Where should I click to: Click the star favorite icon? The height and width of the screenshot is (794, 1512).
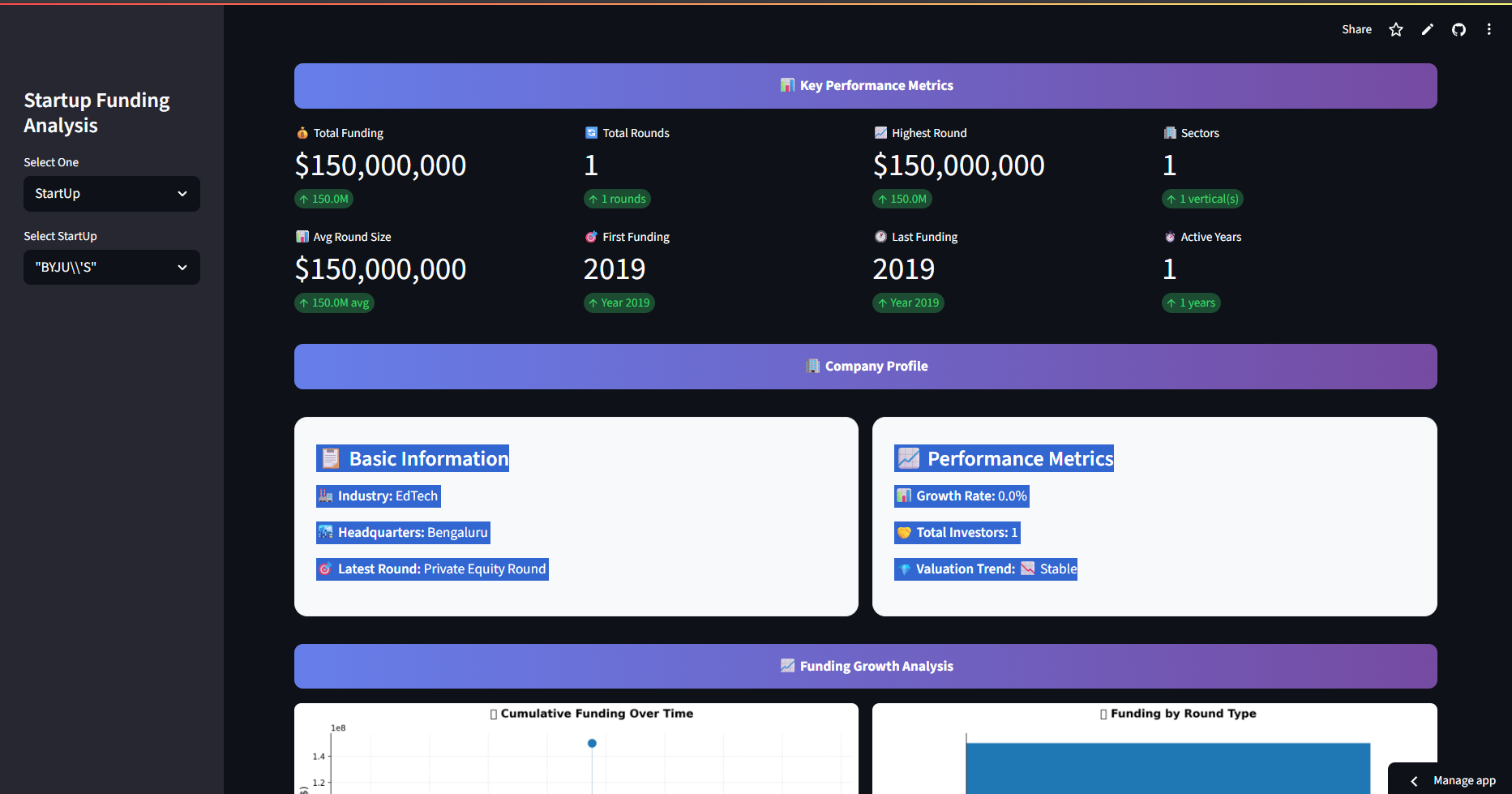(1395, 30)
